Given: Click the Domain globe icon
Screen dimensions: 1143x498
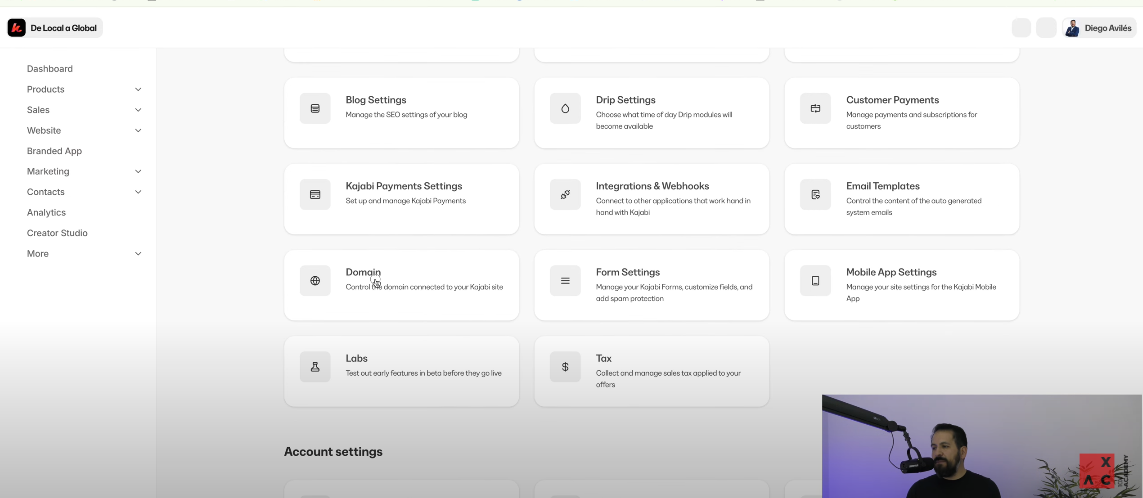Looking at the screenshot, I should point(315,280).
